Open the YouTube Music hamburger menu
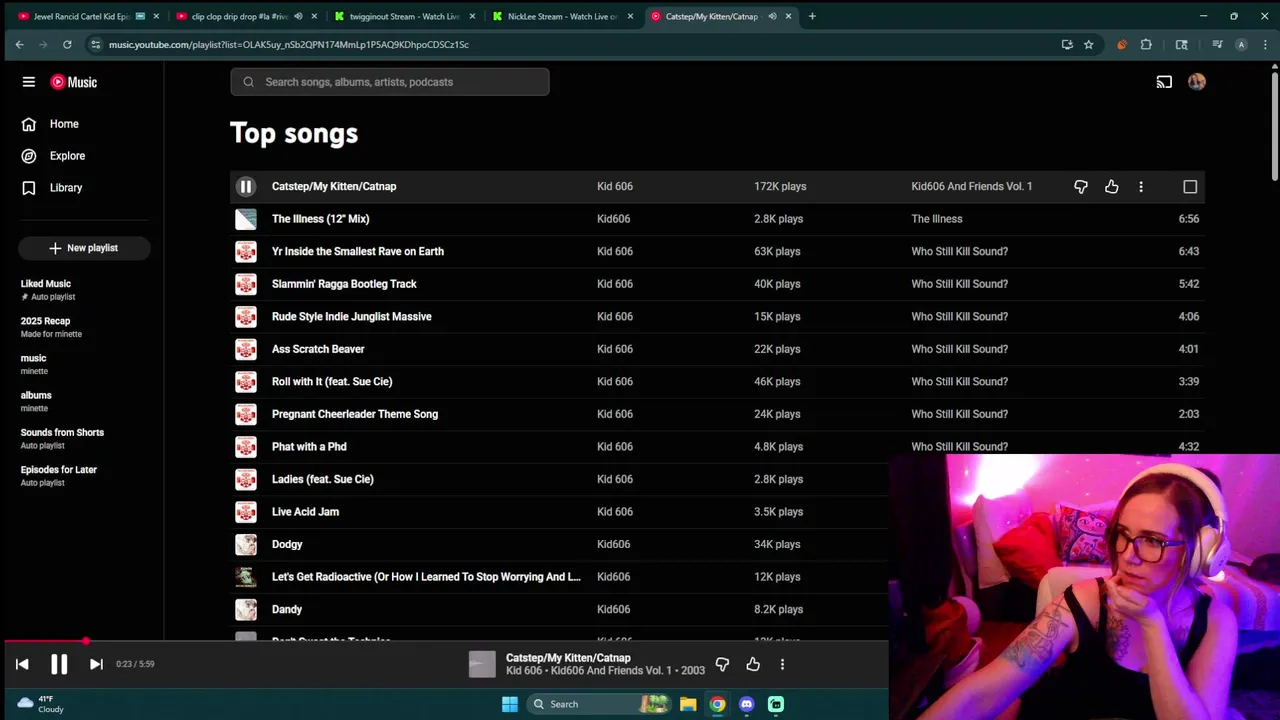 click(29, 82)
